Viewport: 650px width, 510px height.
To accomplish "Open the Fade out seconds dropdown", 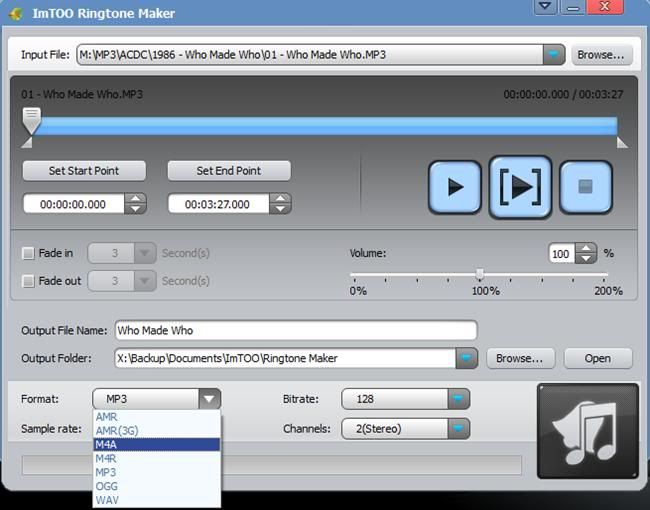I will point(145,281).
